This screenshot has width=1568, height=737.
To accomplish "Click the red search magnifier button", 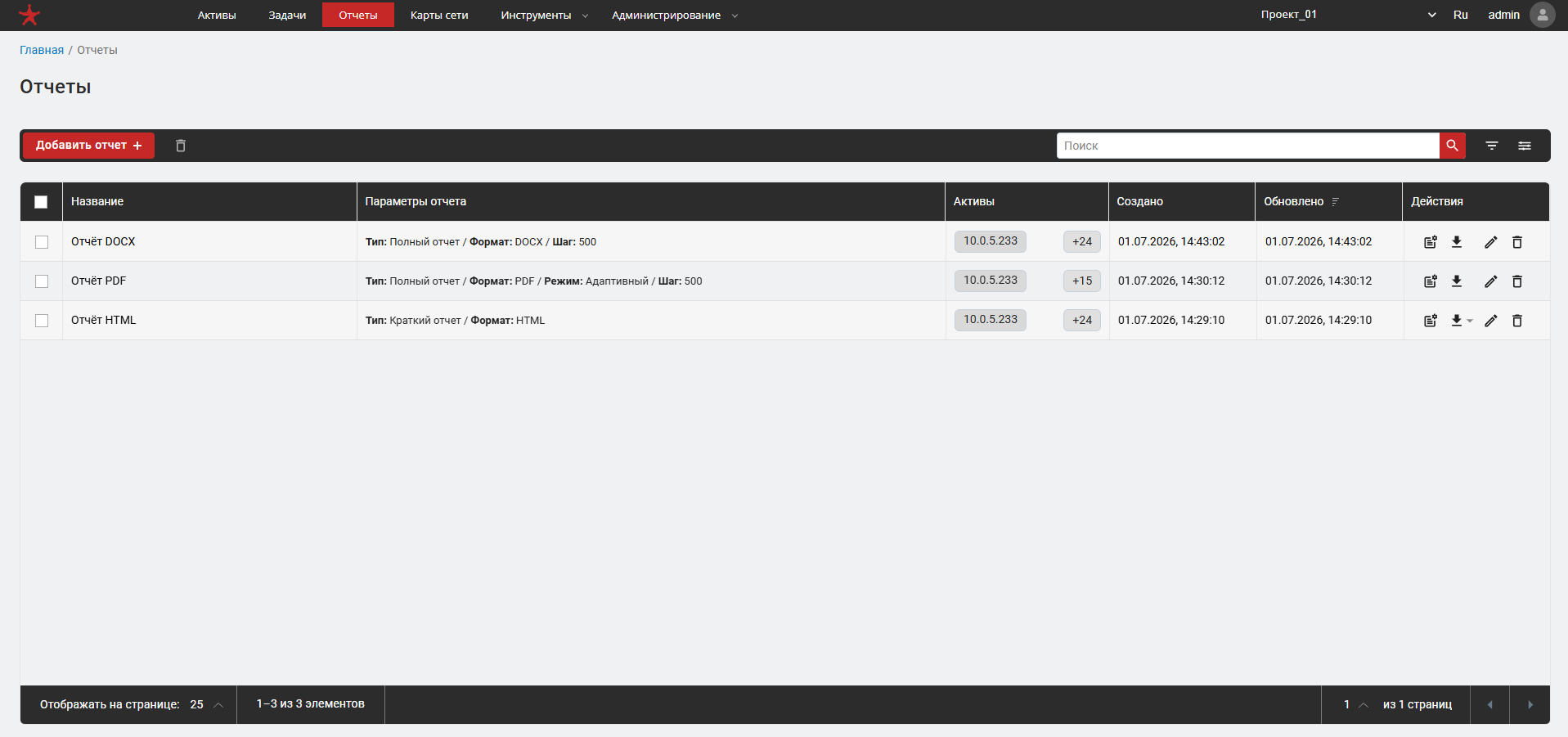I will coord(1453,146).
